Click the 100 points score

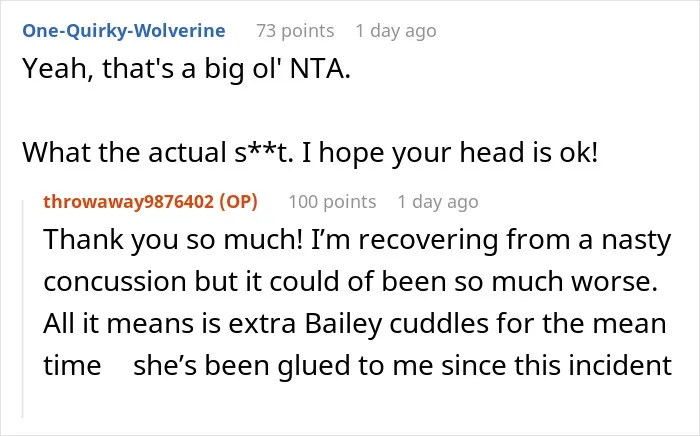[332, 202]
